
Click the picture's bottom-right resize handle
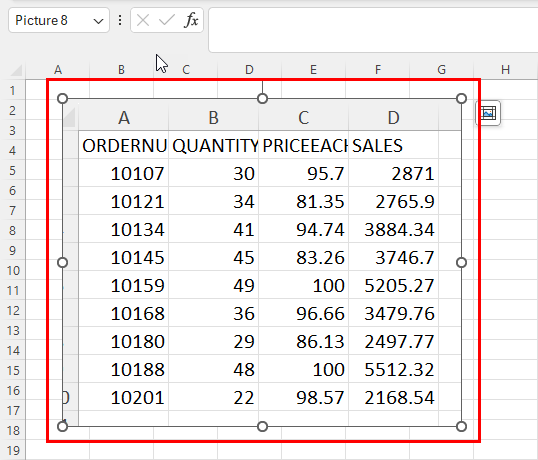pyautogui.click(x=461, y=426)
